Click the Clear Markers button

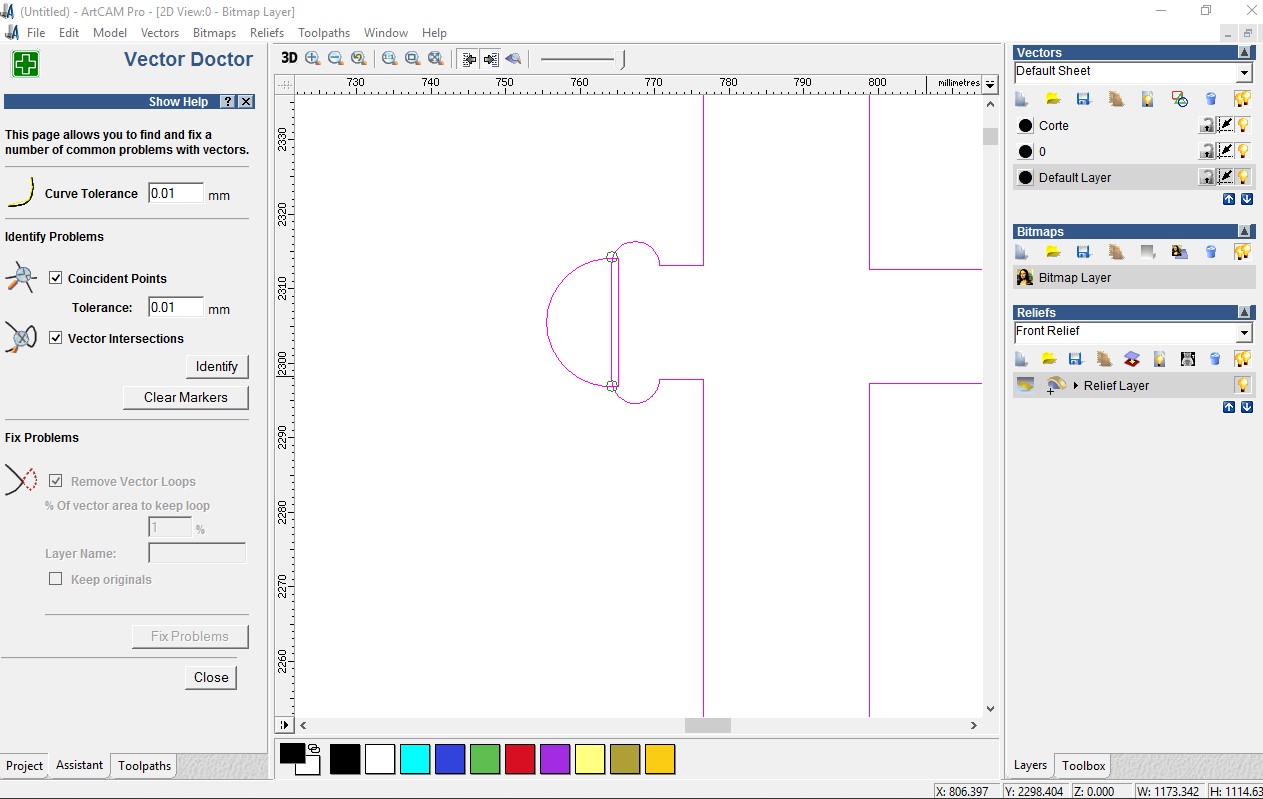[x=186, y=397]
